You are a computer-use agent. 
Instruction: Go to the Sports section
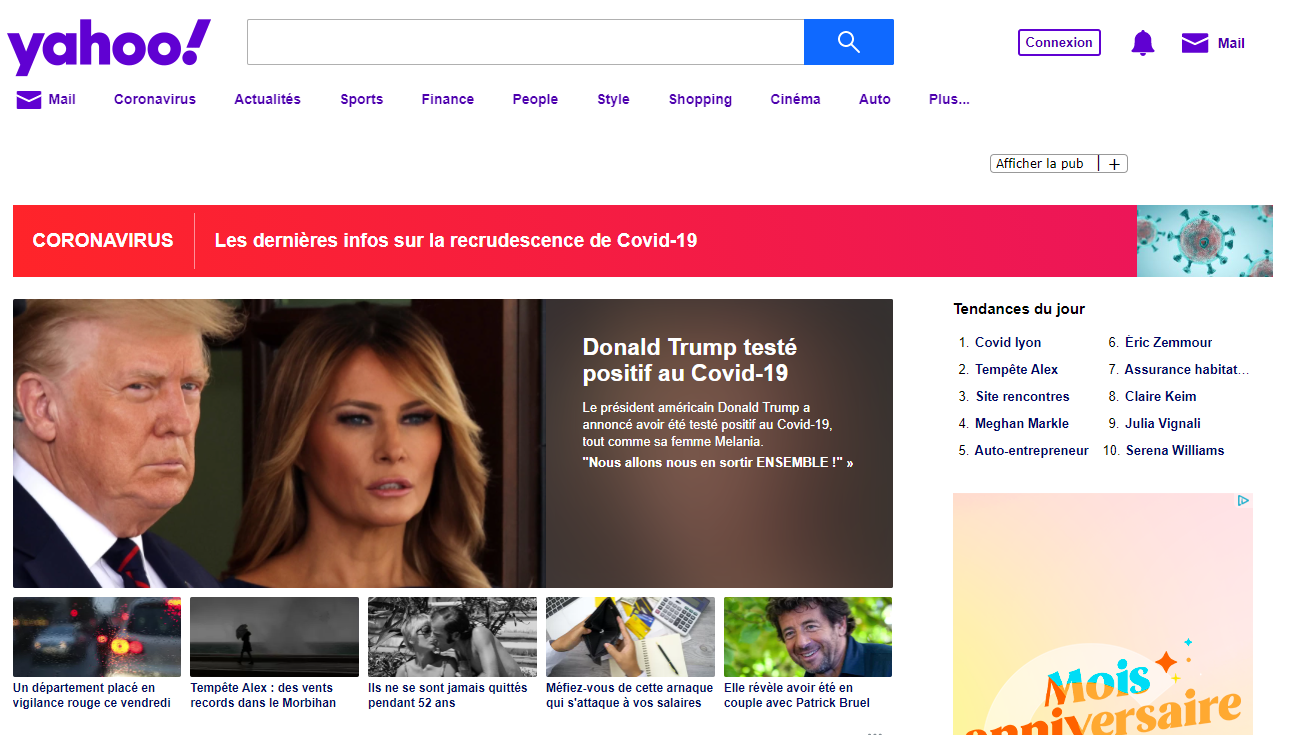[x=361, y=99]
